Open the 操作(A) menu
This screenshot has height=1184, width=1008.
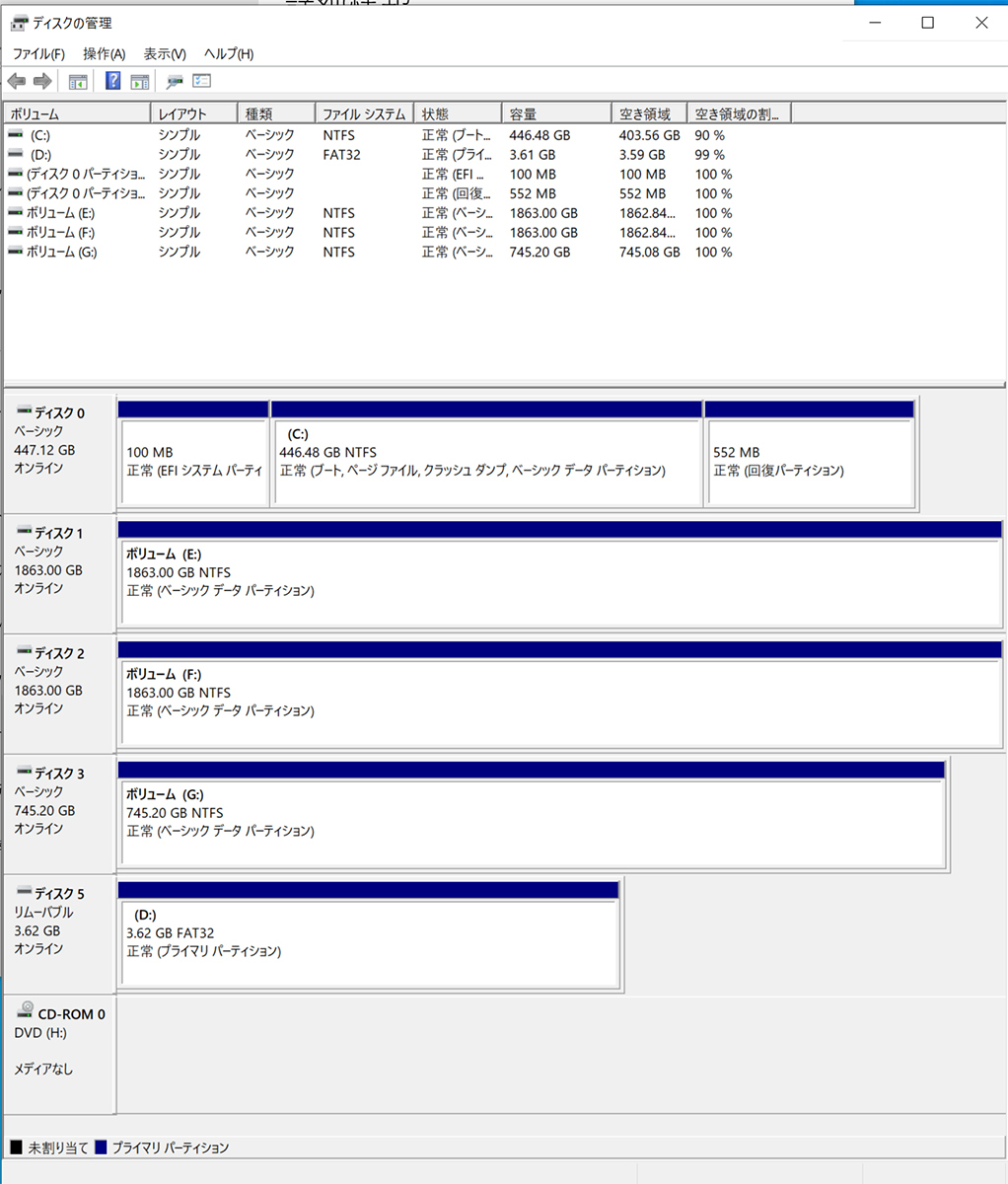105,54
